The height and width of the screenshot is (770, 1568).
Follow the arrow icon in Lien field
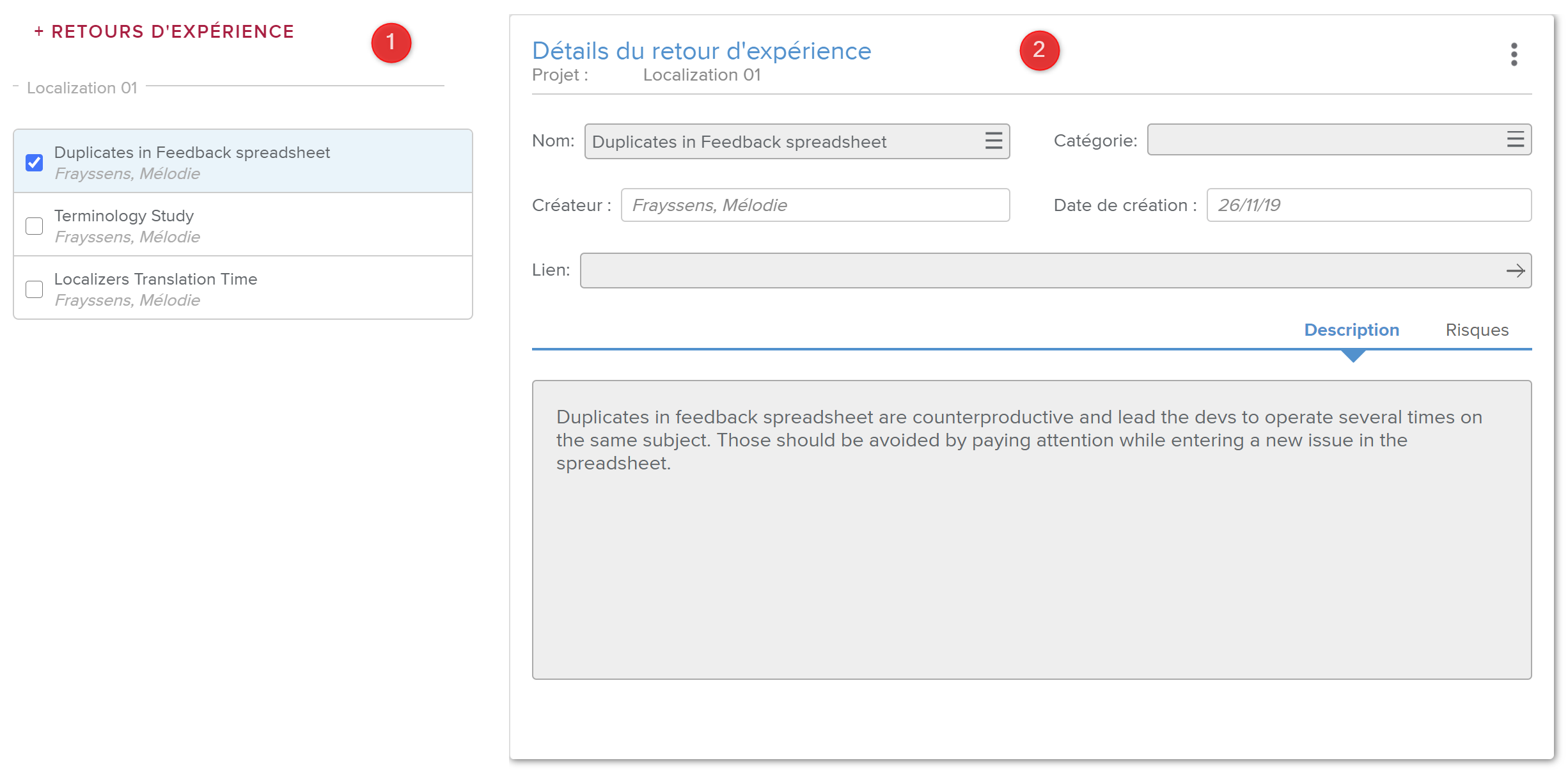(x=1515, y=271)
